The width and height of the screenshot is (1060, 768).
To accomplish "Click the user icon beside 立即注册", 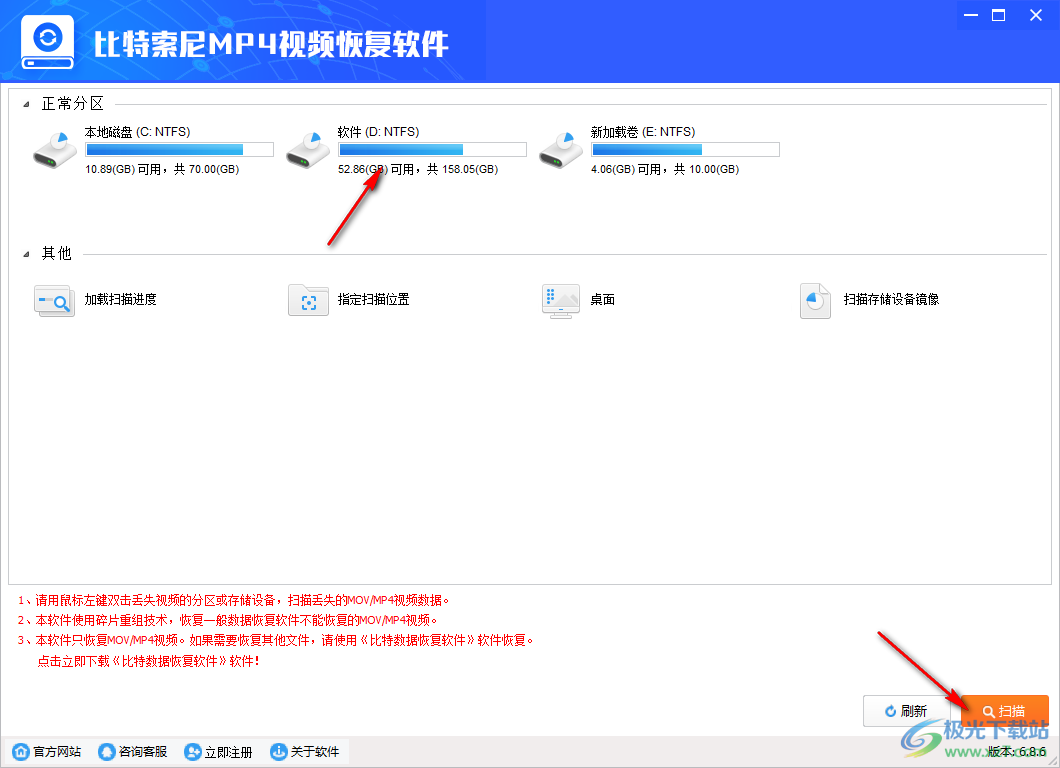I will tap(193, 752).
